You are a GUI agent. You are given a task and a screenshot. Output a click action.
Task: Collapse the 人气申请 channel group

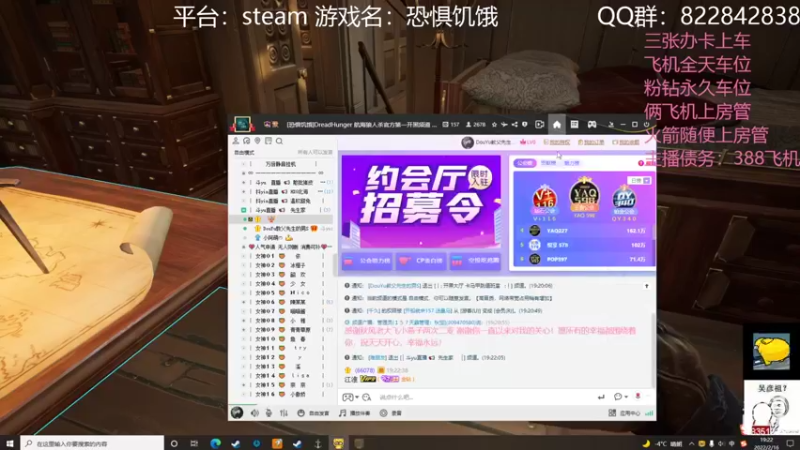[243, 247]
